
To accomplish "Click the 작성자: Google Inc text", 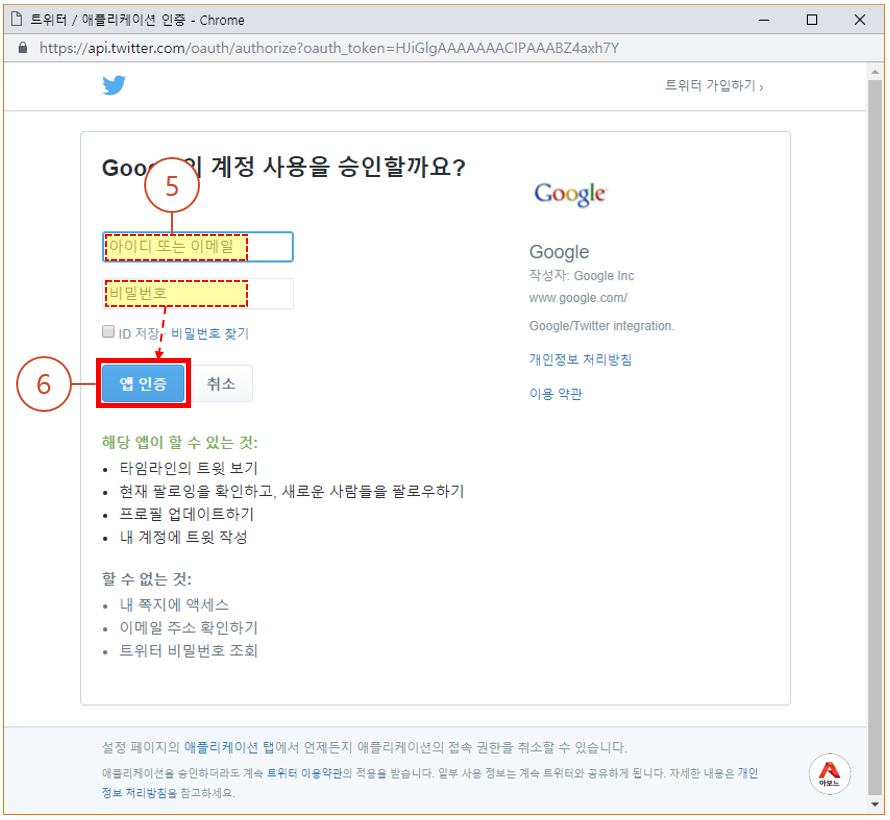I will pos(581,276).
